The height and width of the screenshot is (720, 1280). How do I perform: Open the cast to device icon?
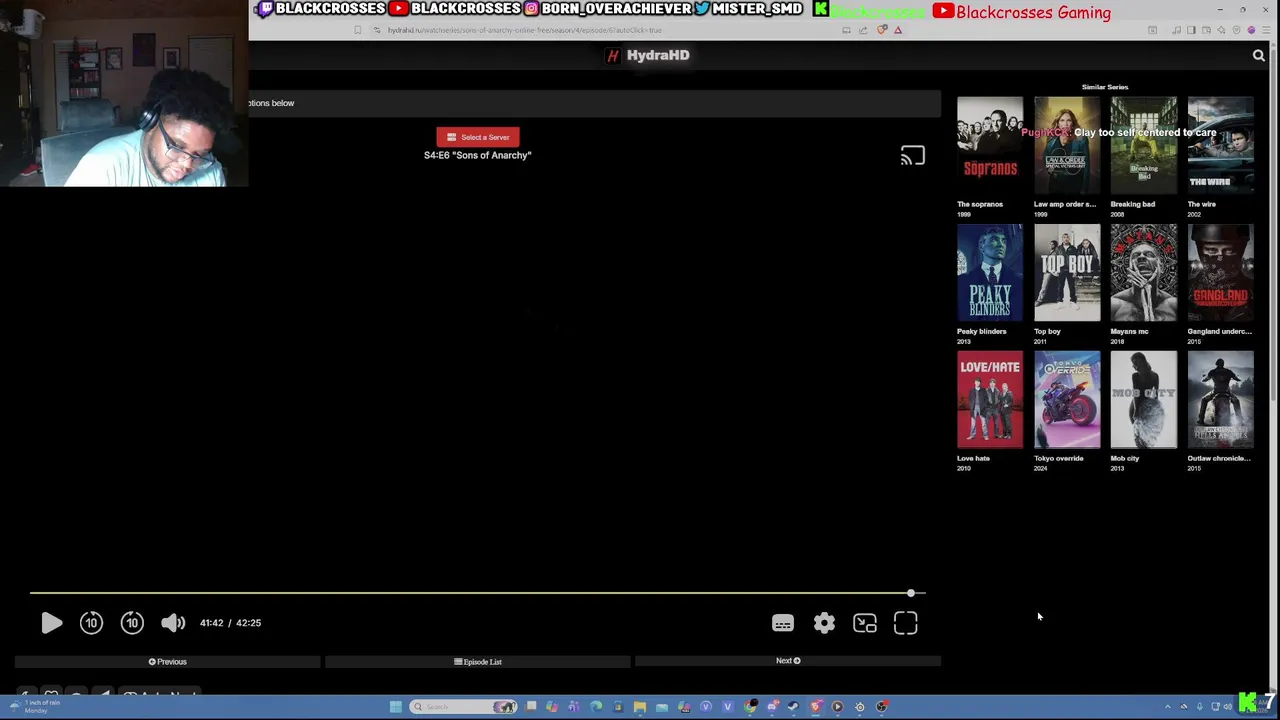coord(912,156)
